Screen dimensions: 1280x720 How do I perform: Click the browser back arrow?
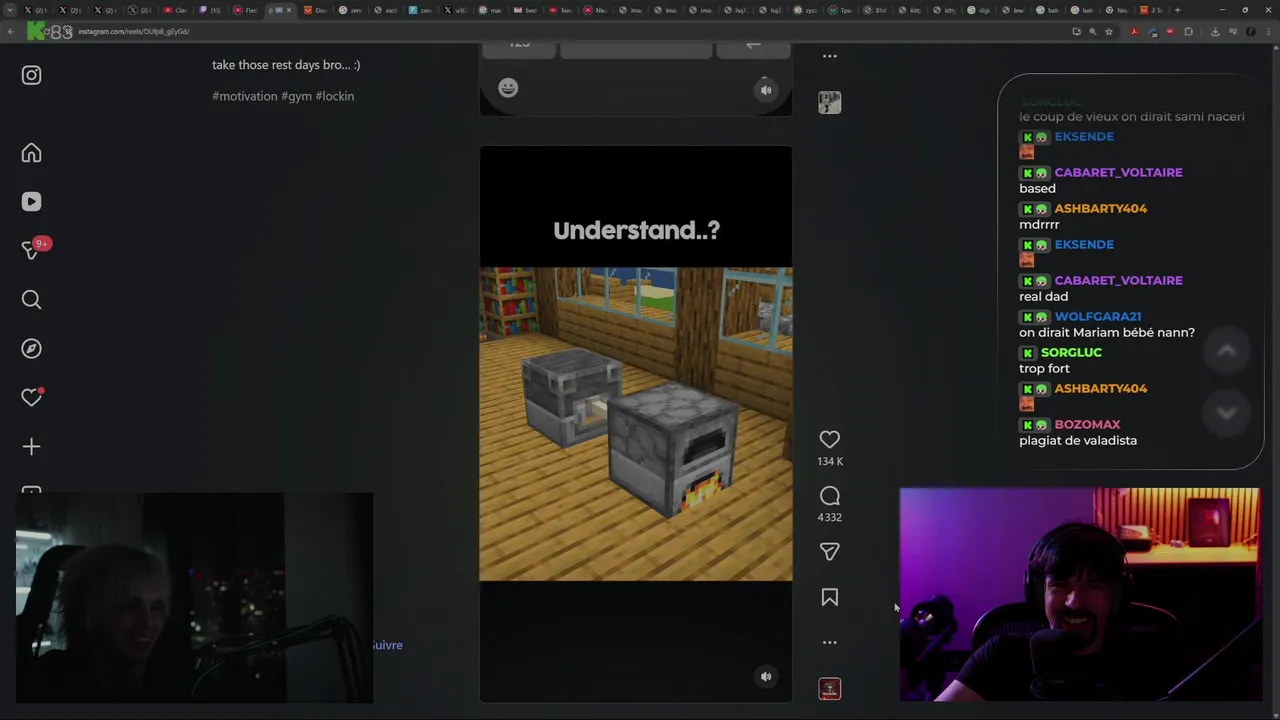coord(11,31)
